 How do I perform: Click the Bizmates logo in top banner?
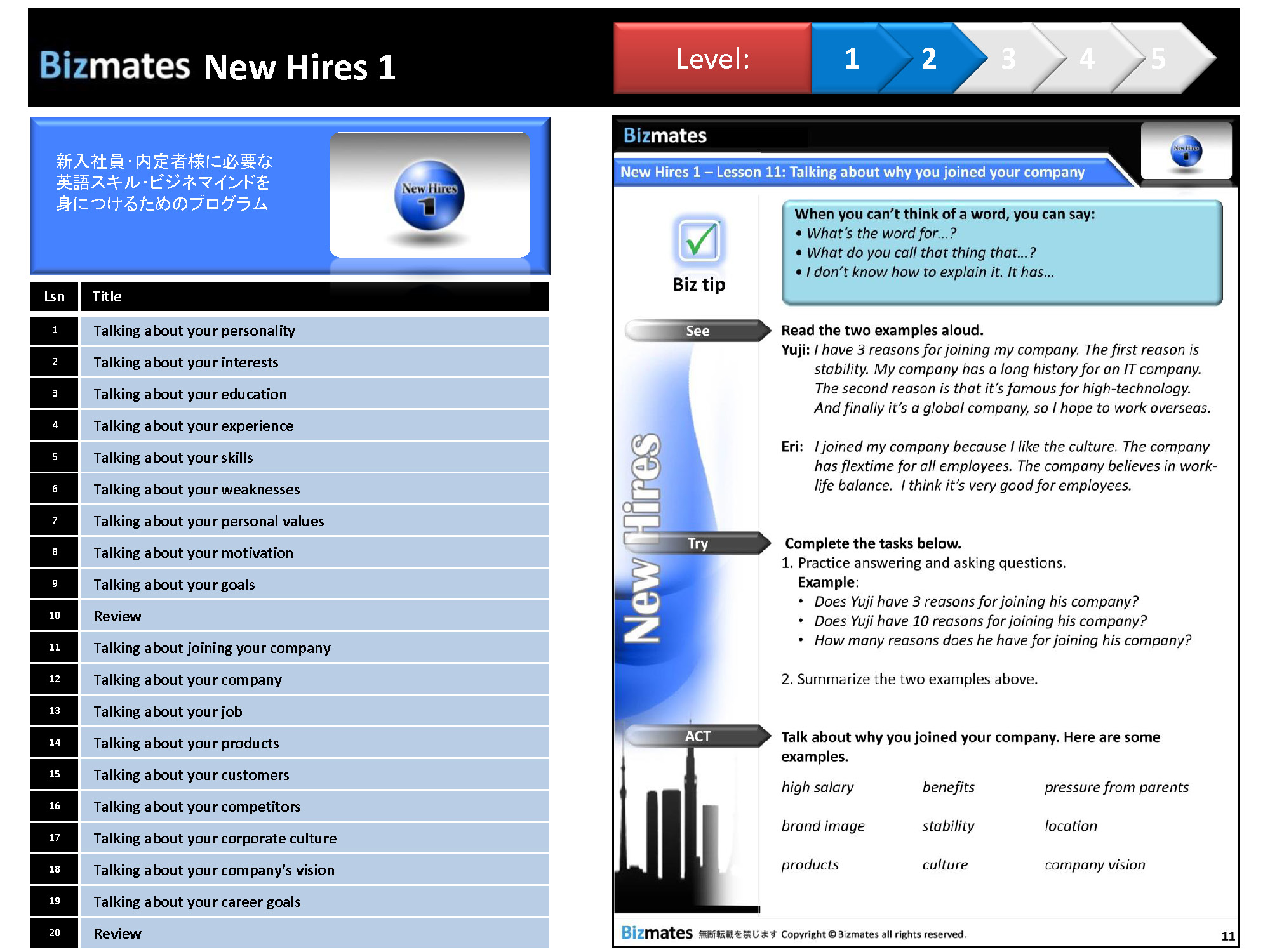click(115, 65)
